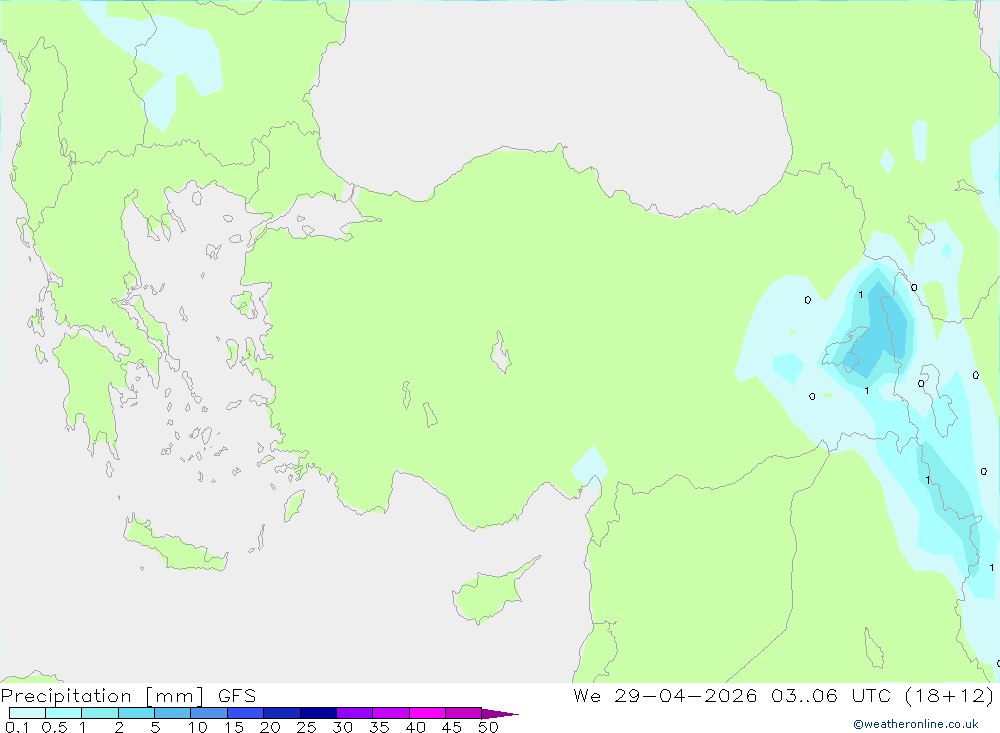The image size is (1000, 733).
Task: Choose the darkest navy 25–30 legend swatch
Action: click(318, 713)
